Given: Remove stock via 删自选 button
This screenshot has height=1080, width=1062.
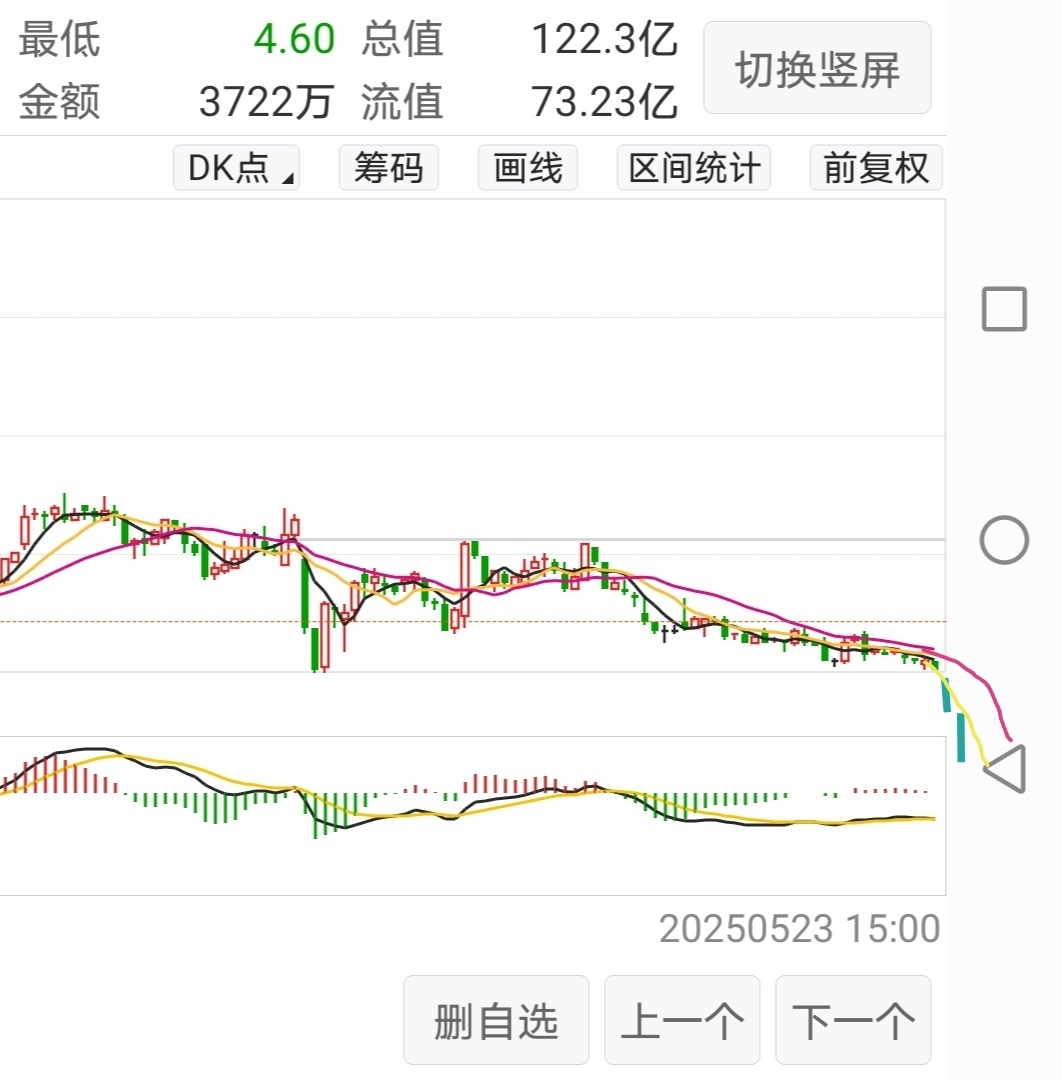Looking at the screenshot, I should pos(496,1020).
